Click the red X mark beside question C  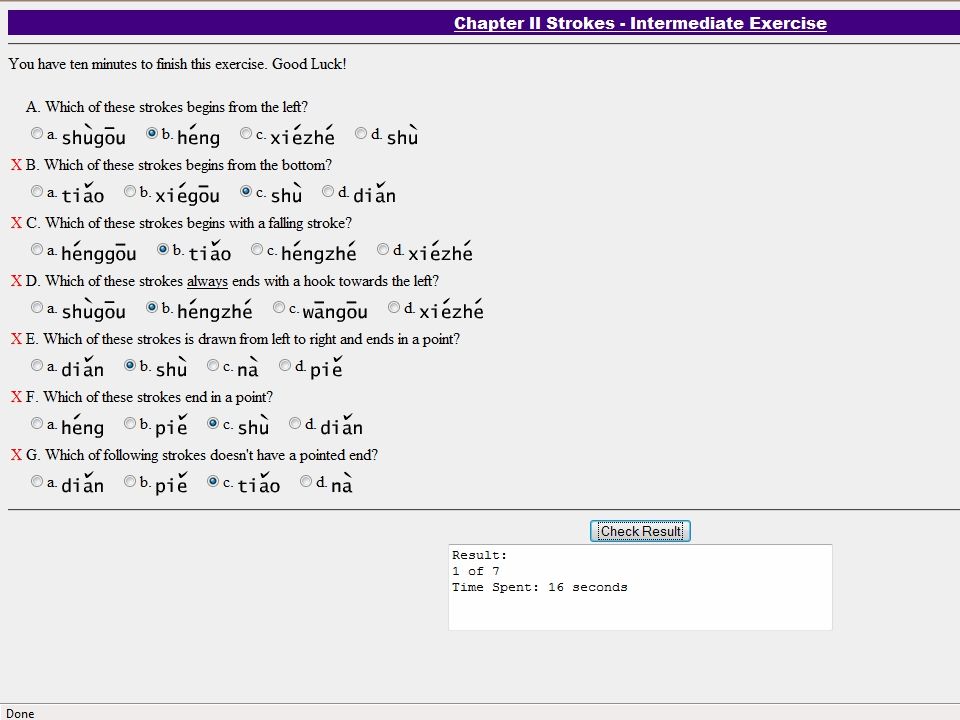pos(16,223)
